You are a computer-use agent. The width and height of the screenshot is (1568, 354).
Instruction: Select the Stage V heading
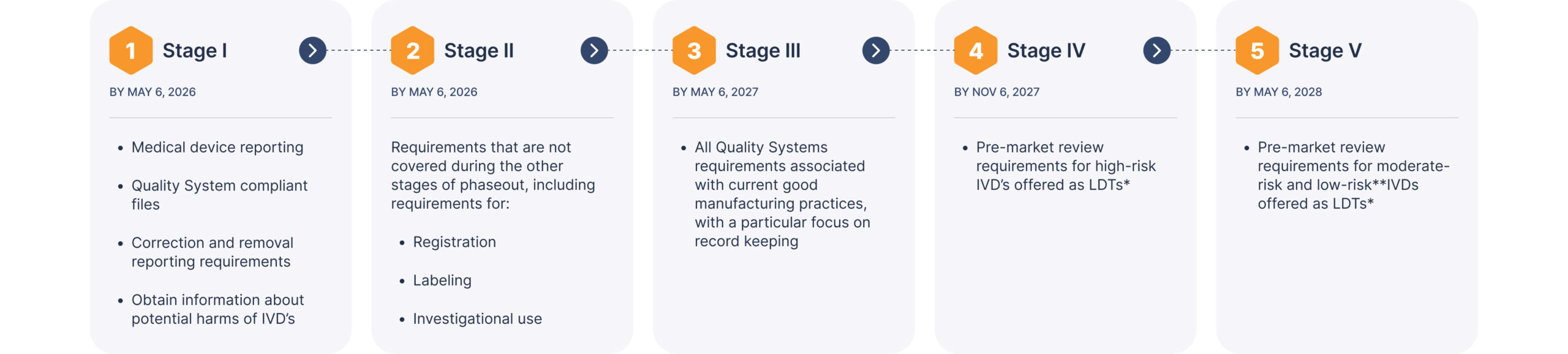1325,50
